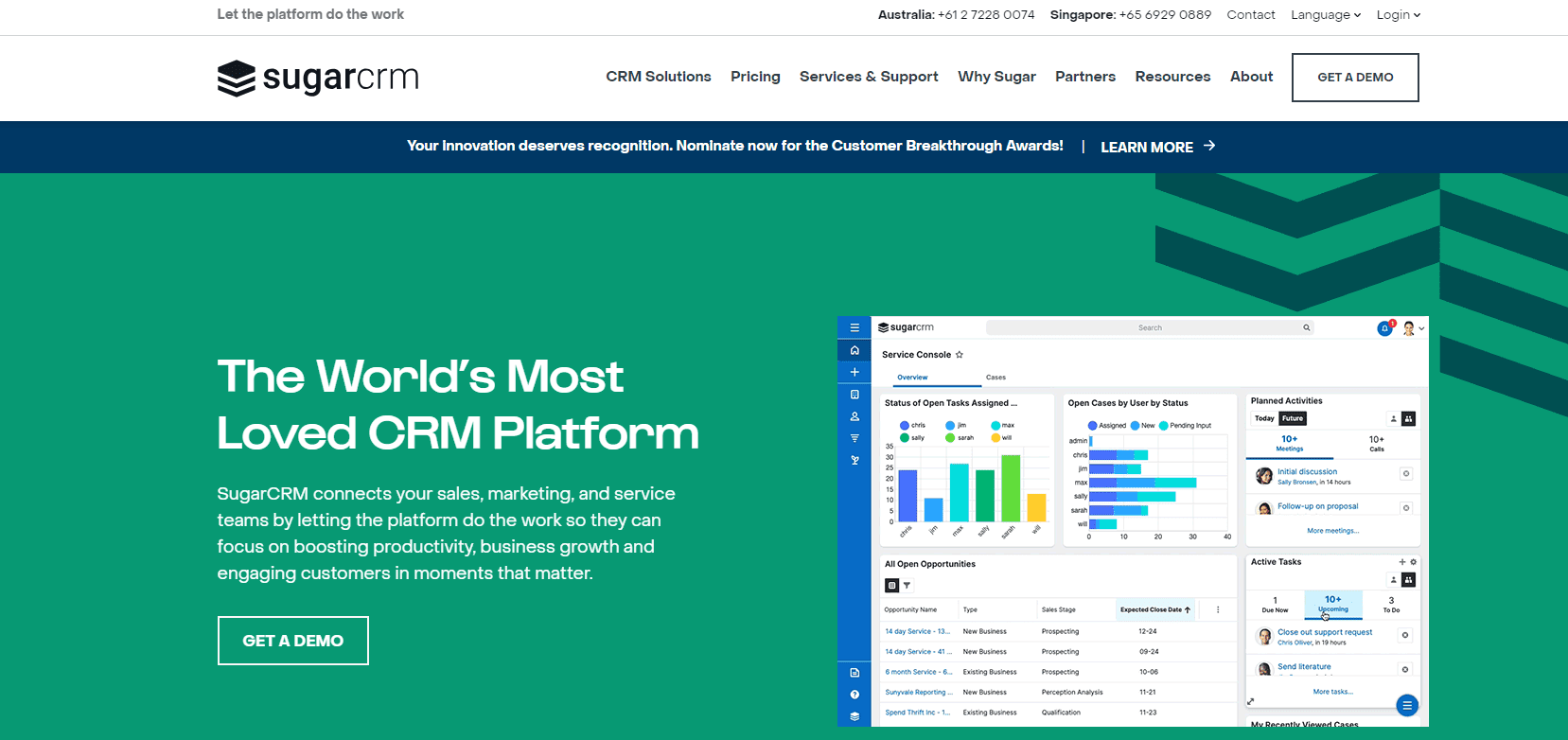Open Active Tasks gear settings icon
The height and width of the screenshot is (740, 1568).
[1414, 562]
